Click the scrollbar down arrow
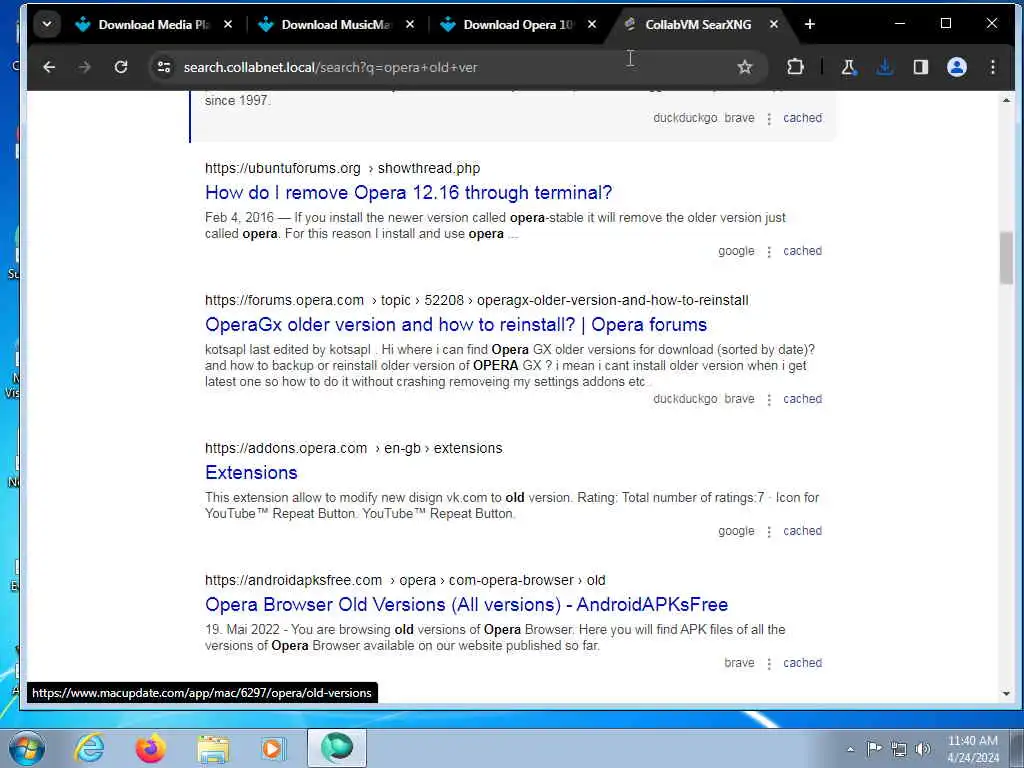The width and height of the screenshot is (1024, 768). coord(1006,694)
